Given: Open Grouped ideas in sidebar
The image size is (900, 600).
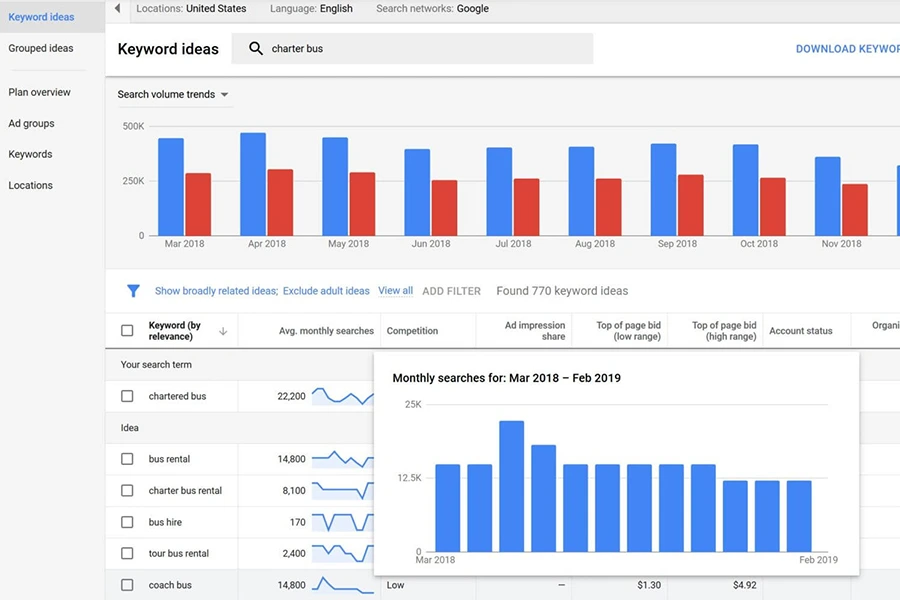Looking at the screenshot, I should point(41,48).
